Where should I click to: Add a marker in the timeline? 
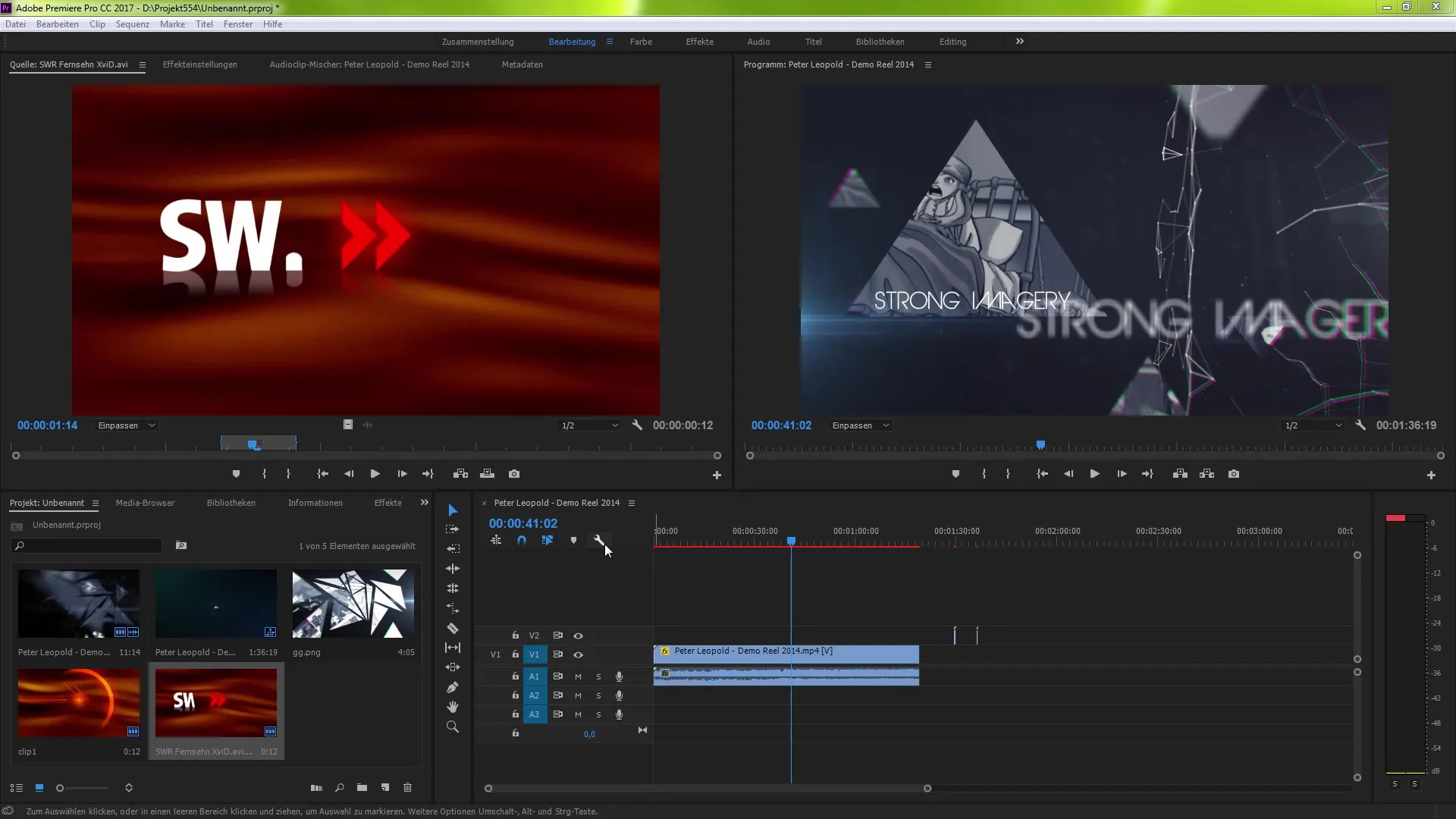point(573,541)
